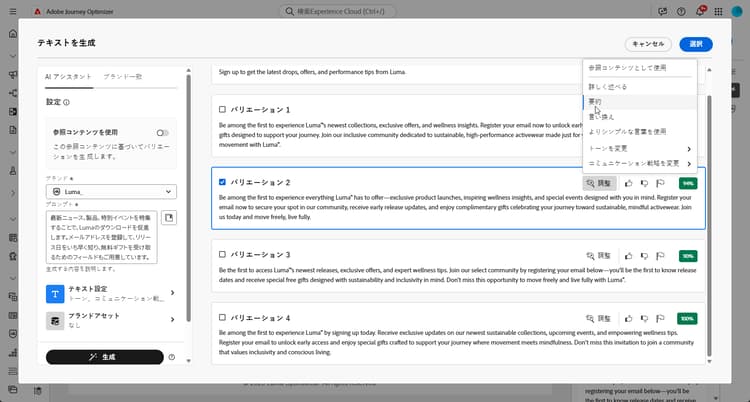Click the キャンセル button
Viewport: 750px width, 402px height.
648,44
